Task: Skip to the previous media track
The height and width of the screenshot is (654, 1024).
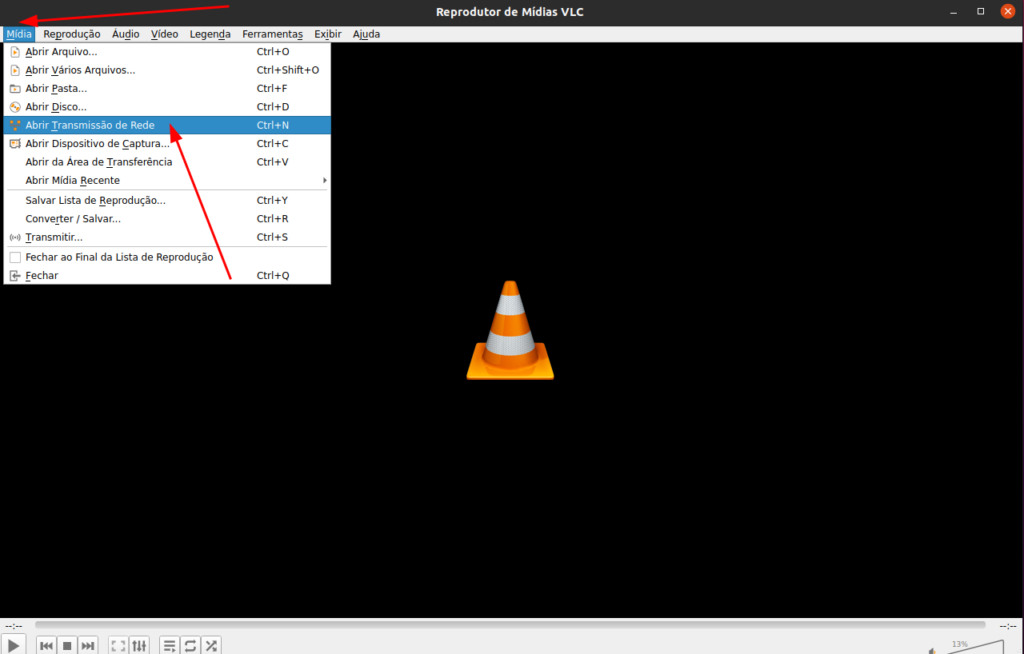Action: click(46, 646)
